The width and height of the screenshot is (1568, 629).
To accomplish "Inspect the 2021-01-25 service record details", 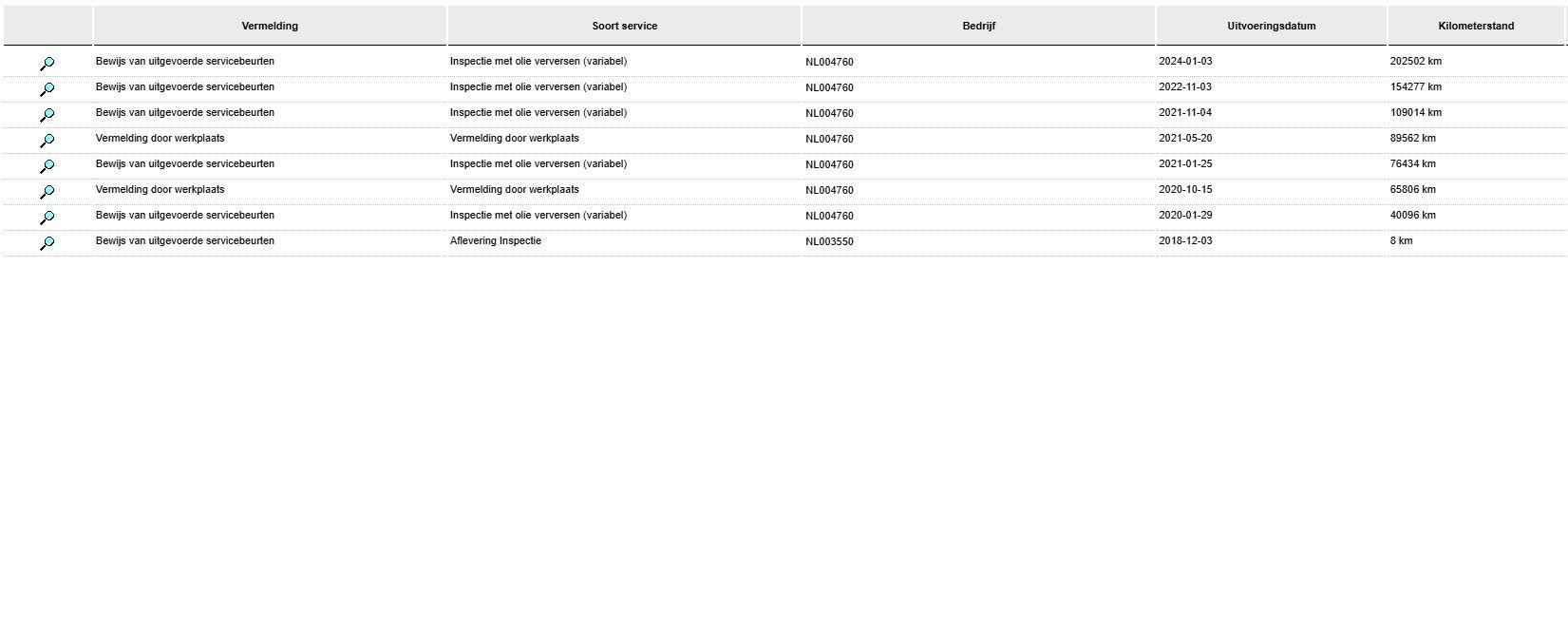I will [47, 166].
